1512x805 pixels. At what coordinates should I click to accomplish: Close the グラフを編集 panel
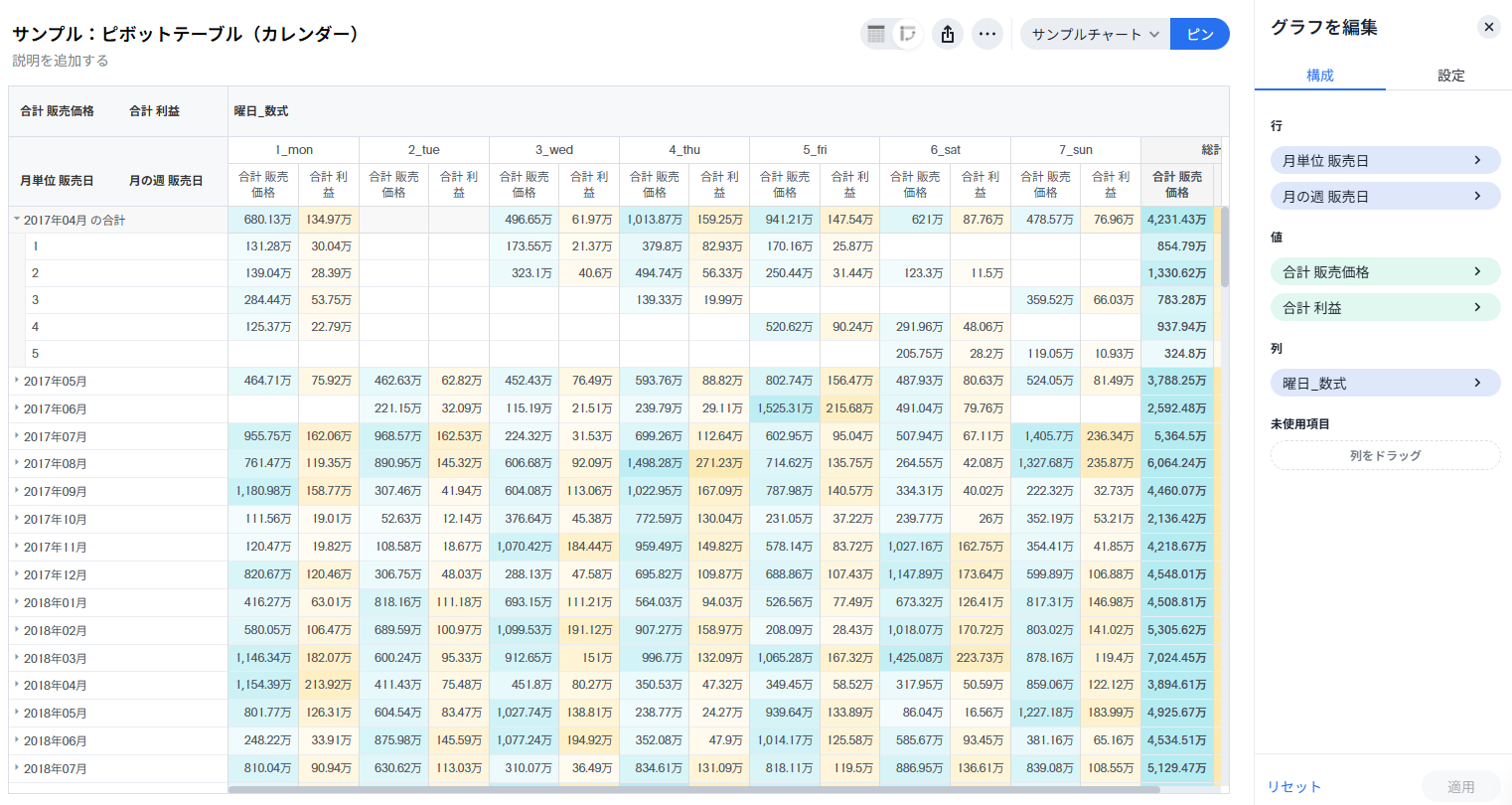point(1488,27)
